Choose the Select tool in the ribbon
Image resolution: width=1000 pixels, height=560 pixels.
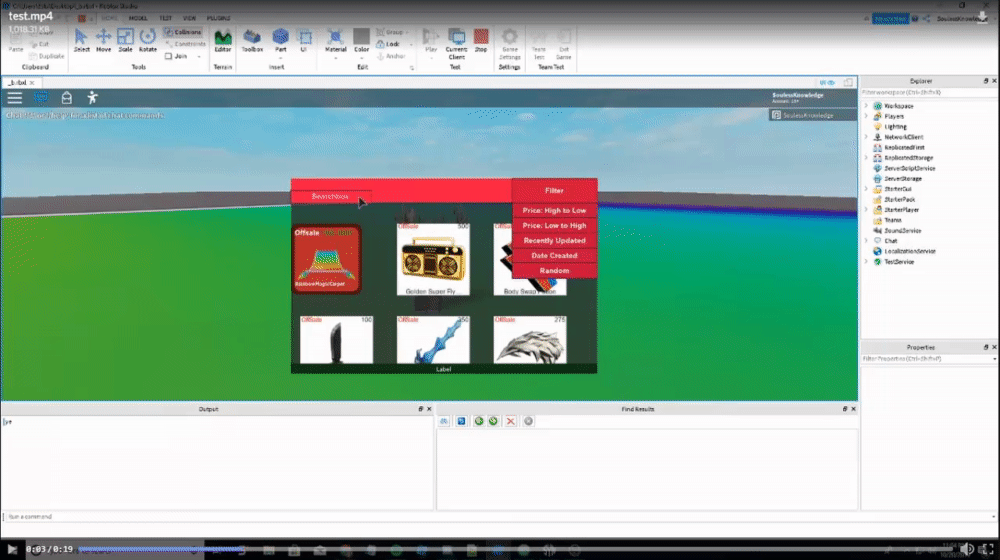click(x=81, y=40)
